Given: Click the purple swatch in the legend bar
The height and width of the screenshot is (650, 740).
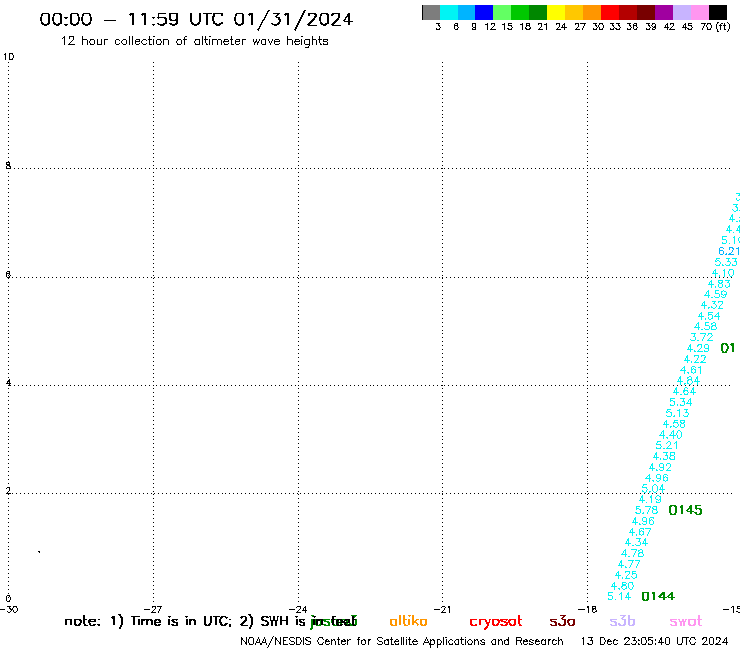Looking at the screenshot, I should pos(664,12).
